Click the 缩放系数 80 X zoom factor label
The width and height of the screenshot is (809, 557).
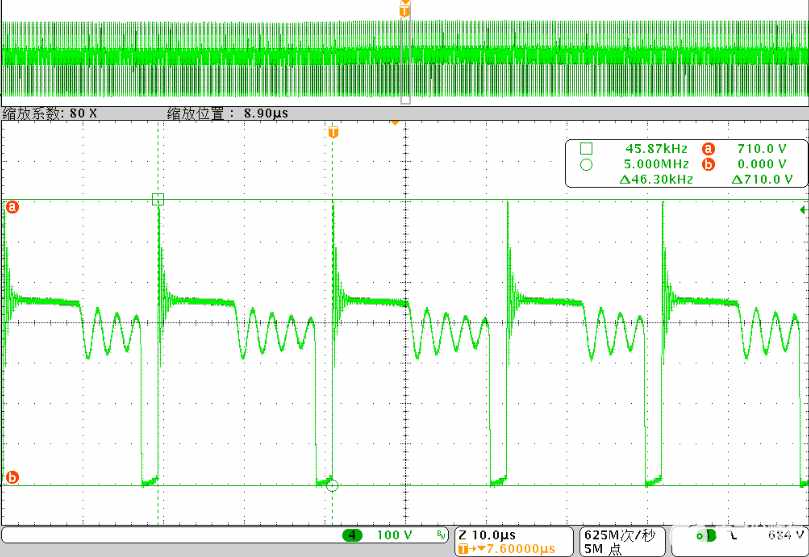tap(50, 113)
